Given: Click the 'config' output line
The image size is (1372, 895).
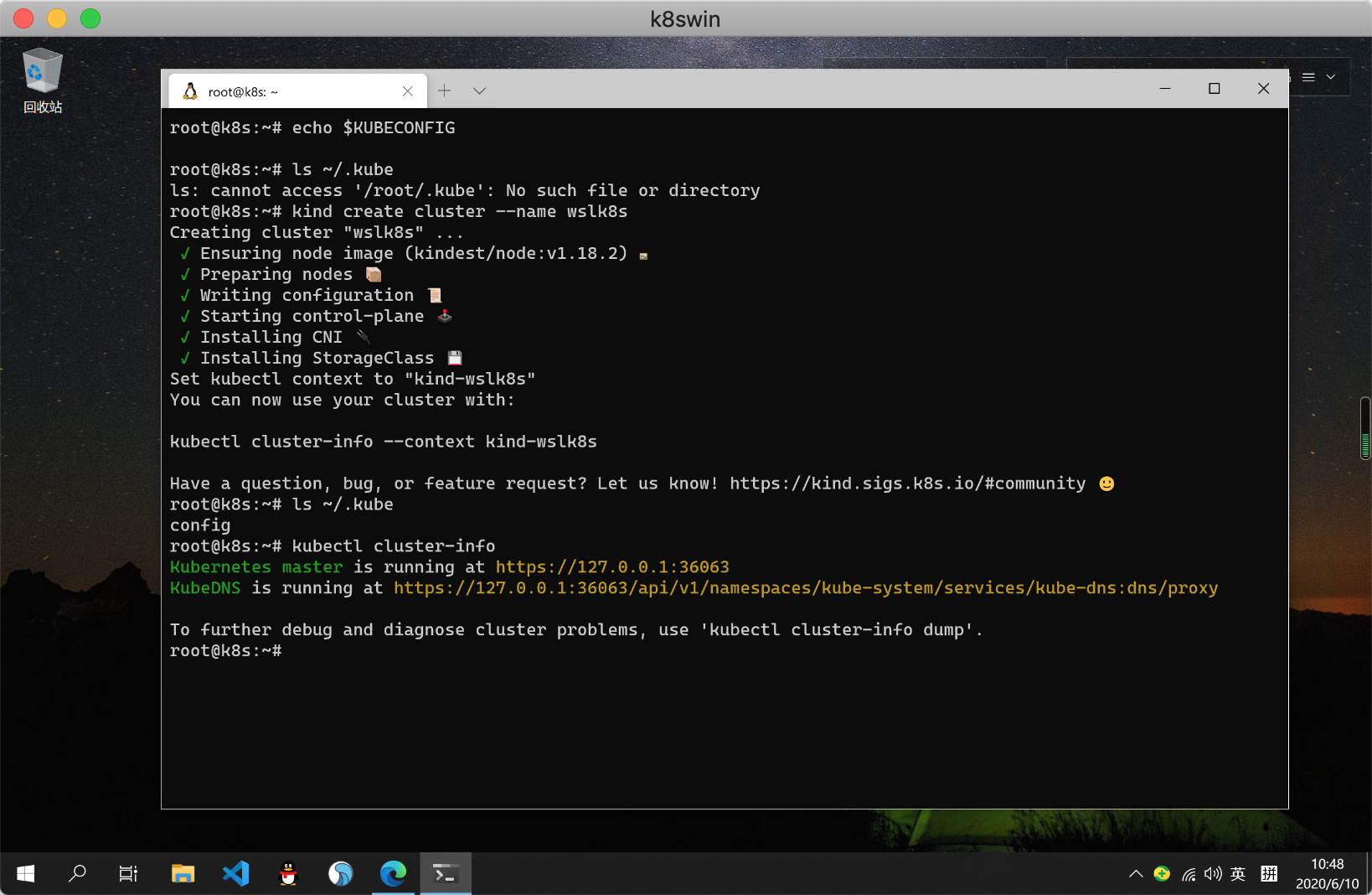Looking at the screenshot, I should pos(200,525).
